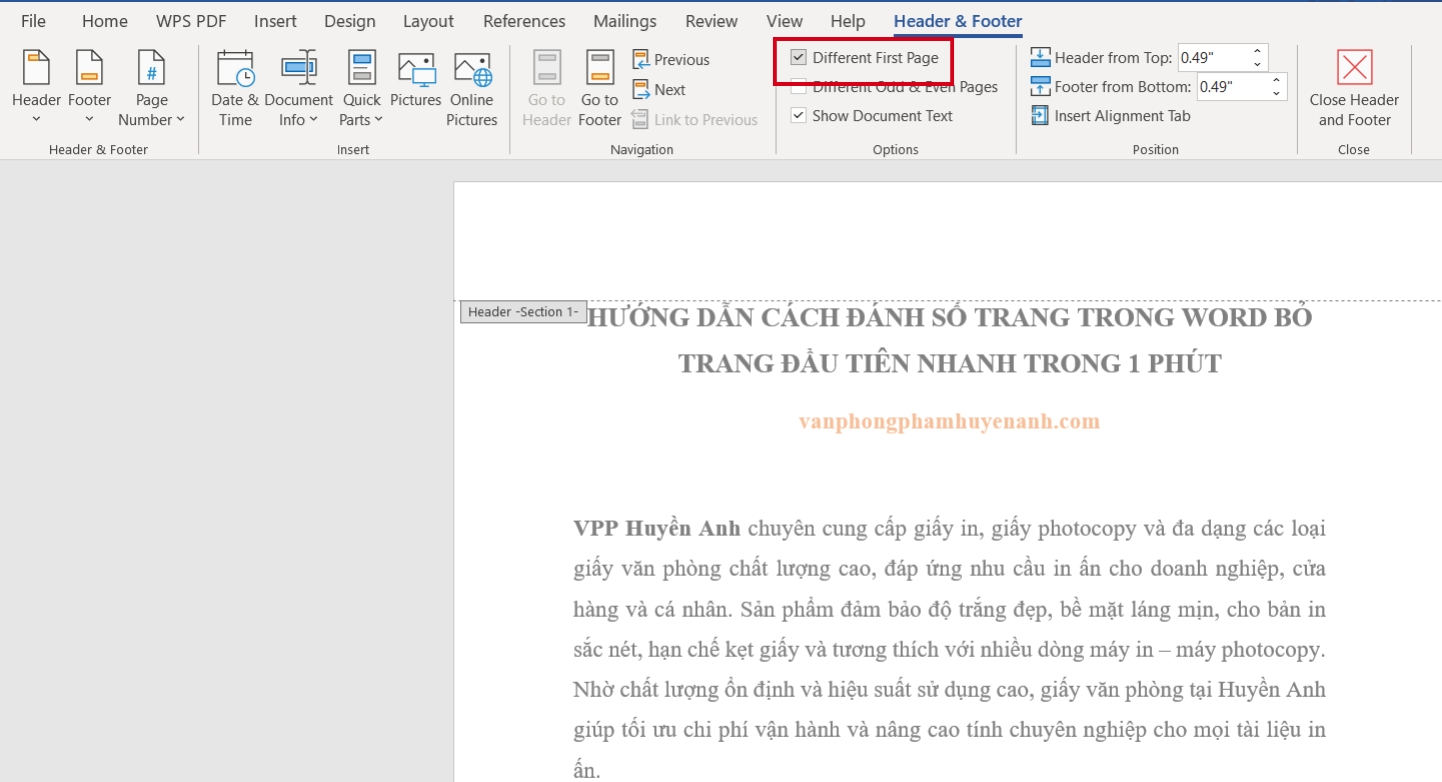Image resolution: width=1442 pixels, height=782 pixels.
Task: Insert Date & Time icon
Action: click(235, 67)
